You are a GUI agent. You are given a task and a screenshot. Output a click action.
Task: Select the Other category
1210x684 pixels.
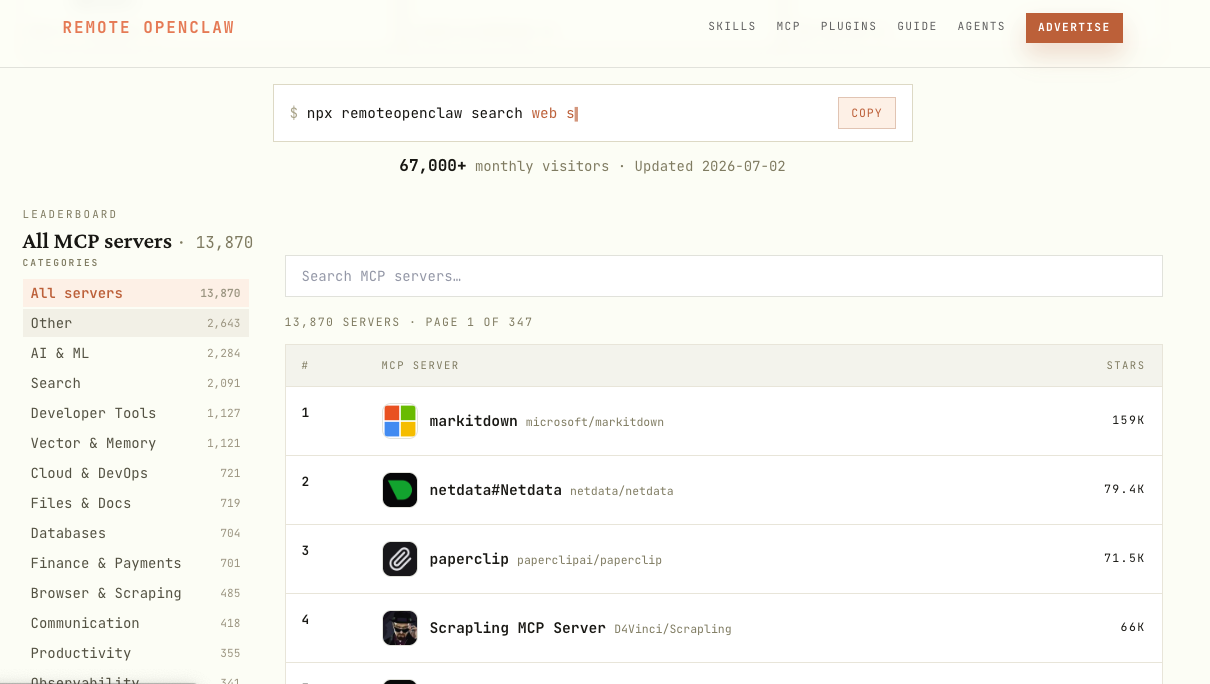click(136, 323)
